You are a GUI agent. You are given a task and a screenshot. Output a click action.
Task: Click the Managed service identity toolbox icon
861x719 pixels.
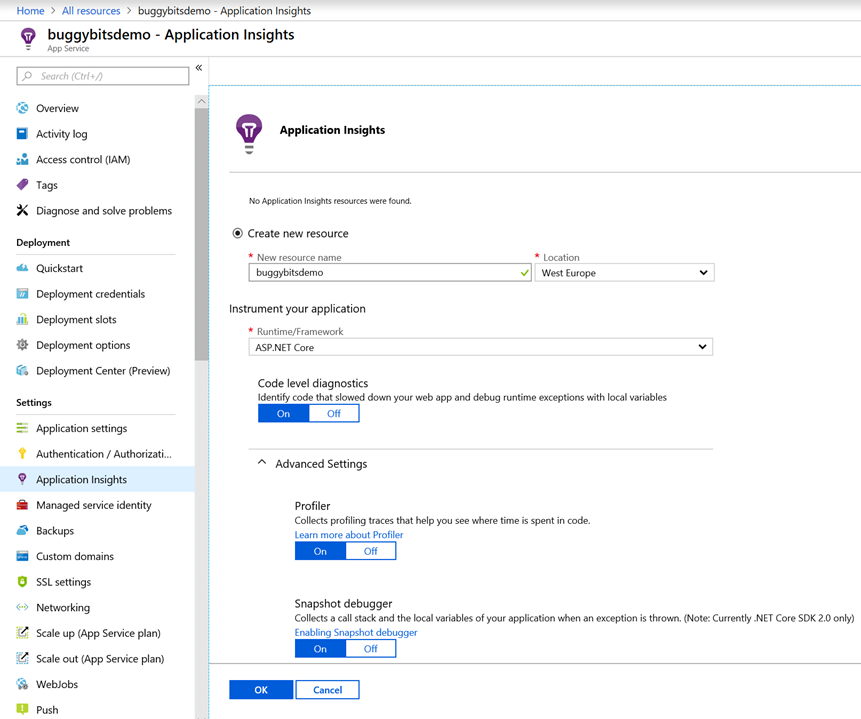[x=22, y=505]
